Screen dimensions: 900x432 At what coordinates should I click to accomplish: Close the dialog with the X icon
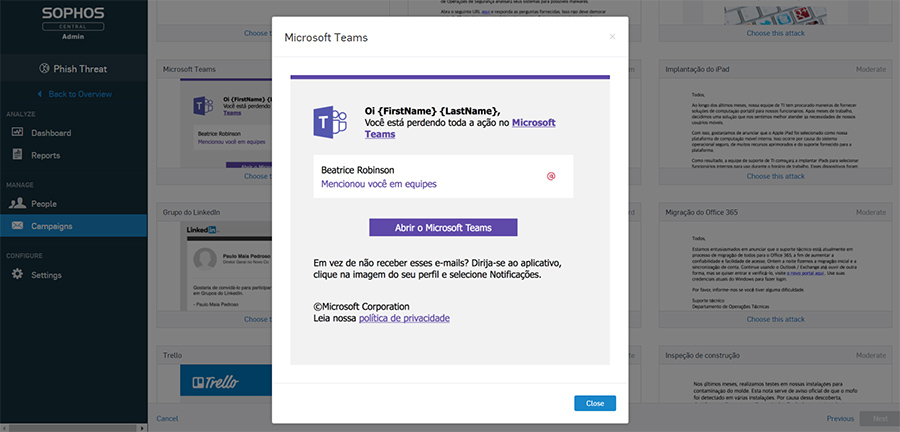tap(612, 37)
